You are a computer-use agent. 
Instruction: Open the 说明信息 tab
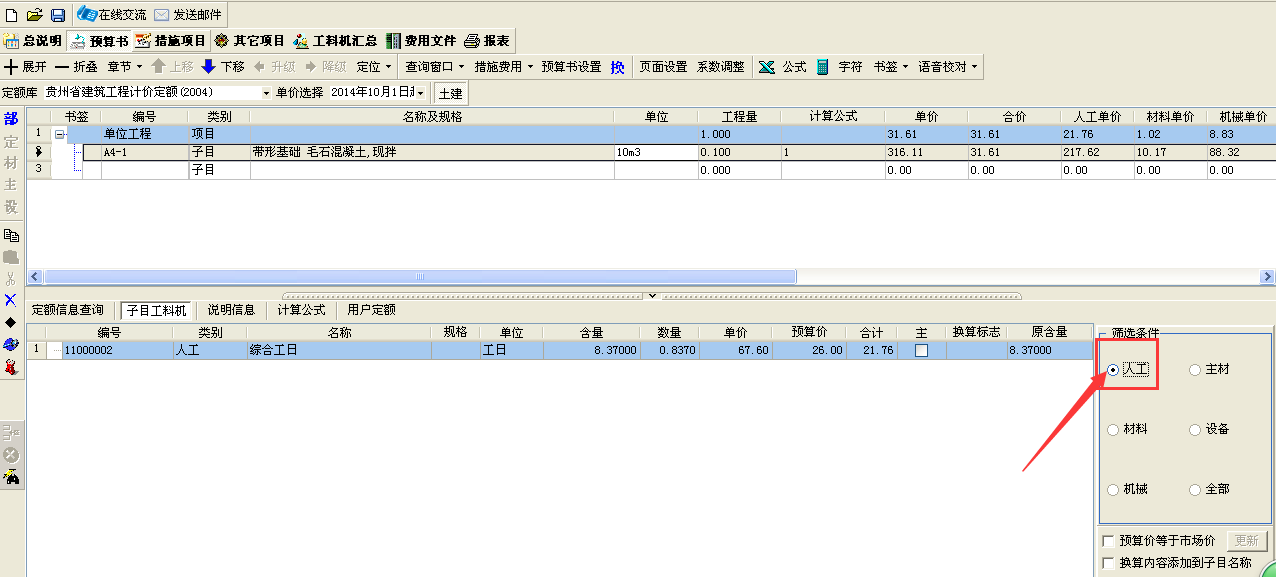point(231,310)
